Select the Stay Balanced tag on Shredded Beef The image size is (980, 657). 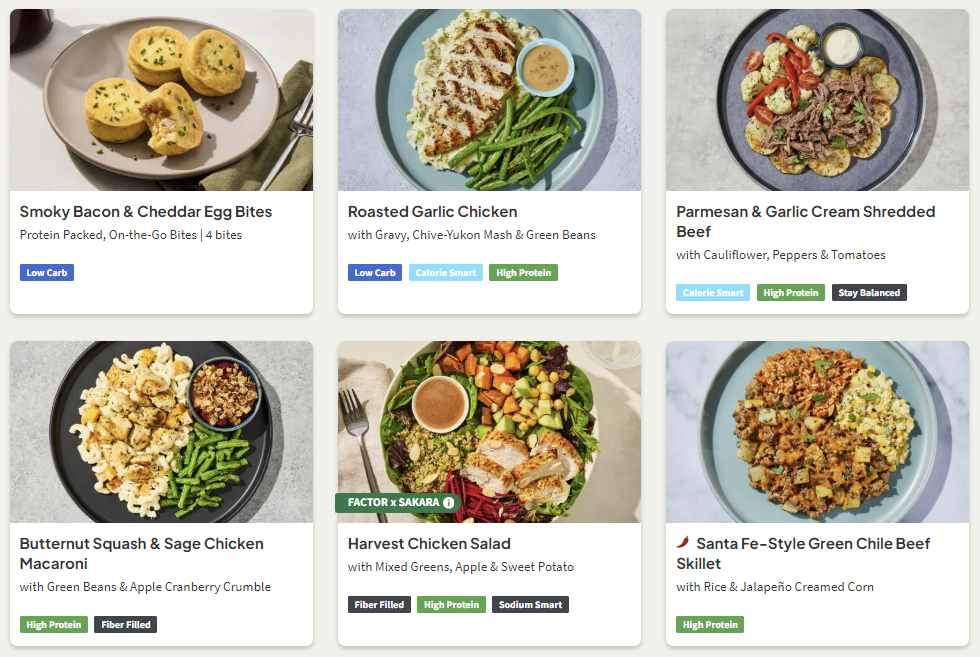(869, 293)
